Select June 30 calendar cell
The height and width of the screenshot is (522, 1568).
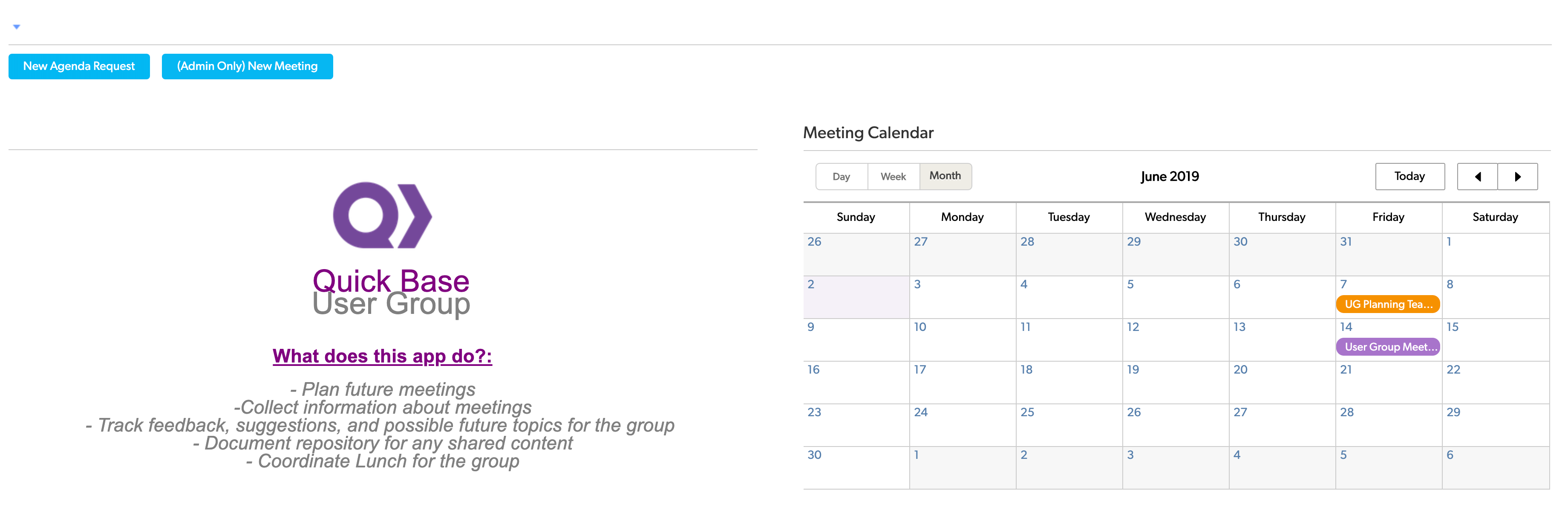[x=856, y=468]
